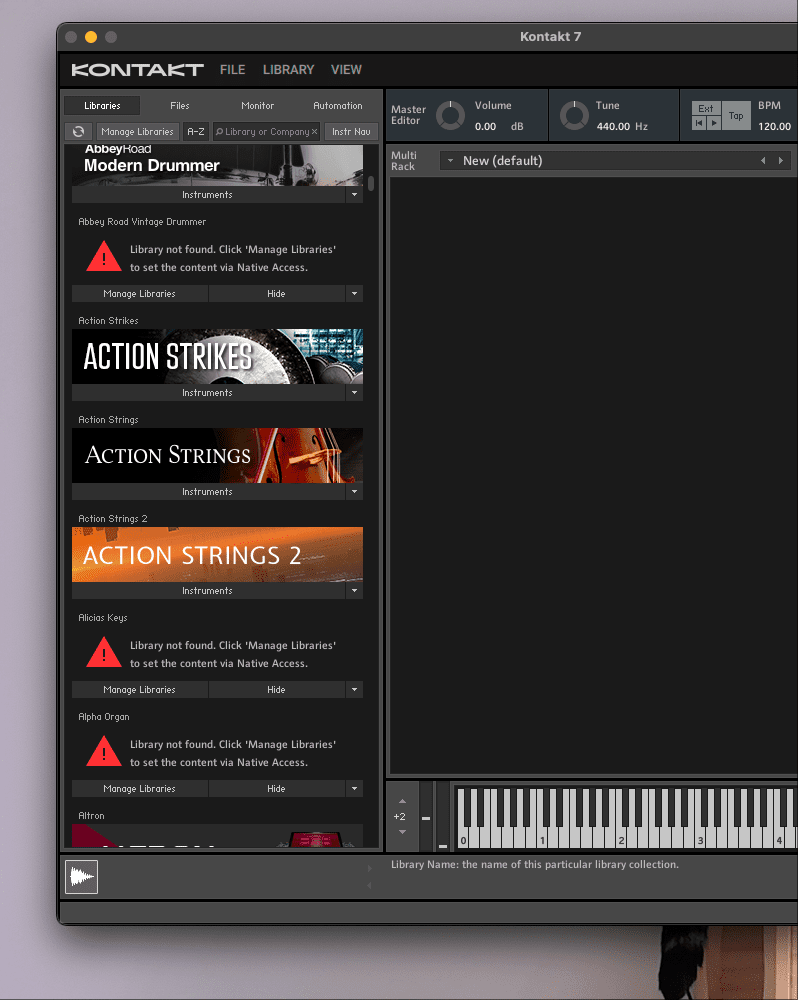Viewport: 798px width, 1000px height.
Task: Show Instruments for Action Strikes
Action: (208, 393)
